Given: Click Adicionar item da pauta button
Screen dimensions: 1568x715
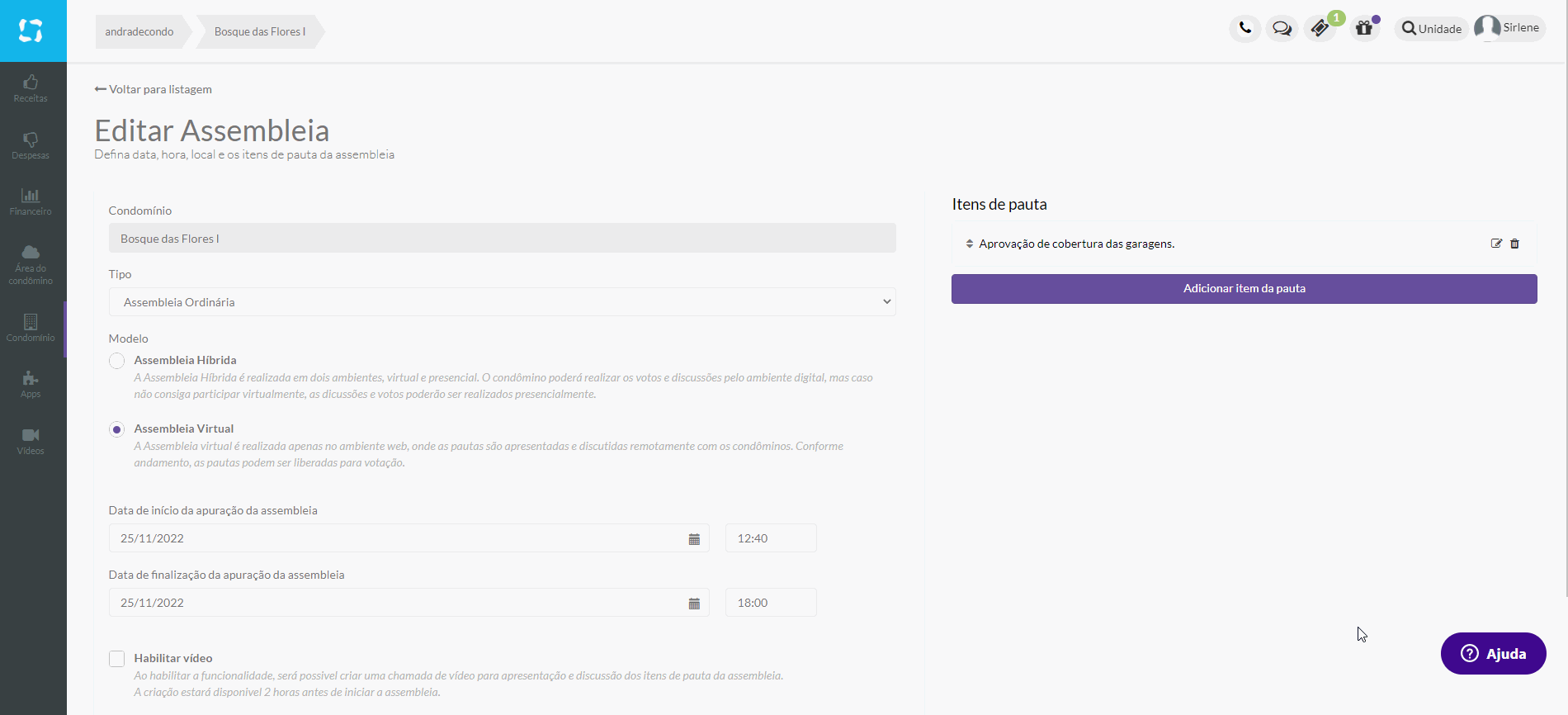Looking at the screenshot, I should (1244, 289).
